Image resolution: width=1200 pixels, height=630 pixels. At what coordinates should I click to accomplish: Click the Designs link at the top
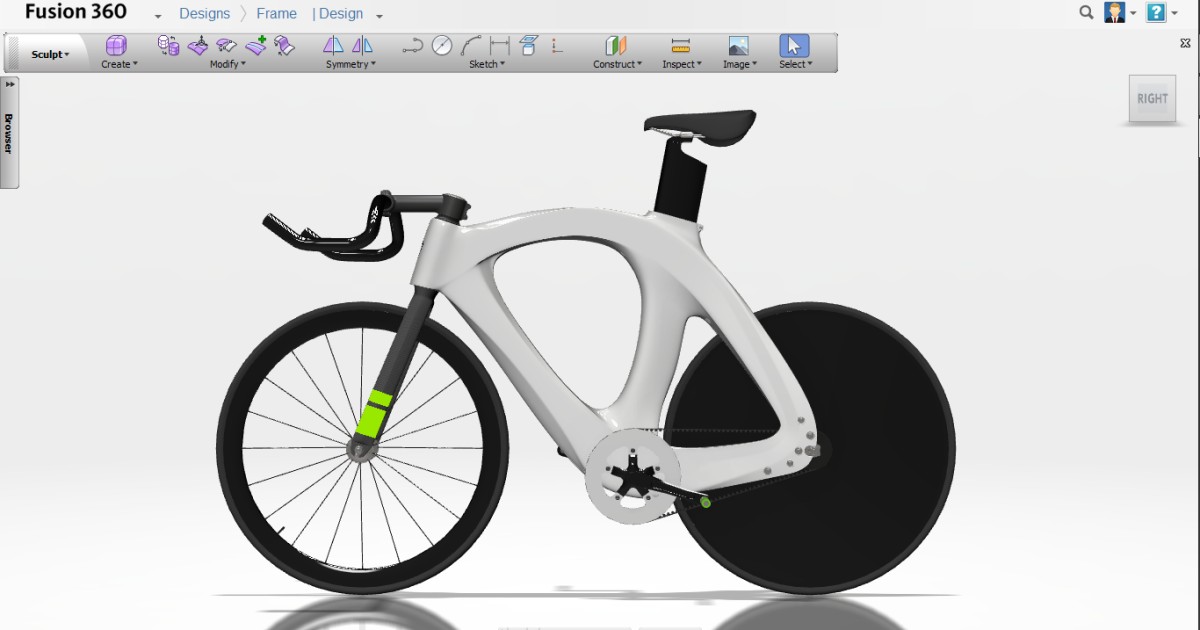point(205,13)
